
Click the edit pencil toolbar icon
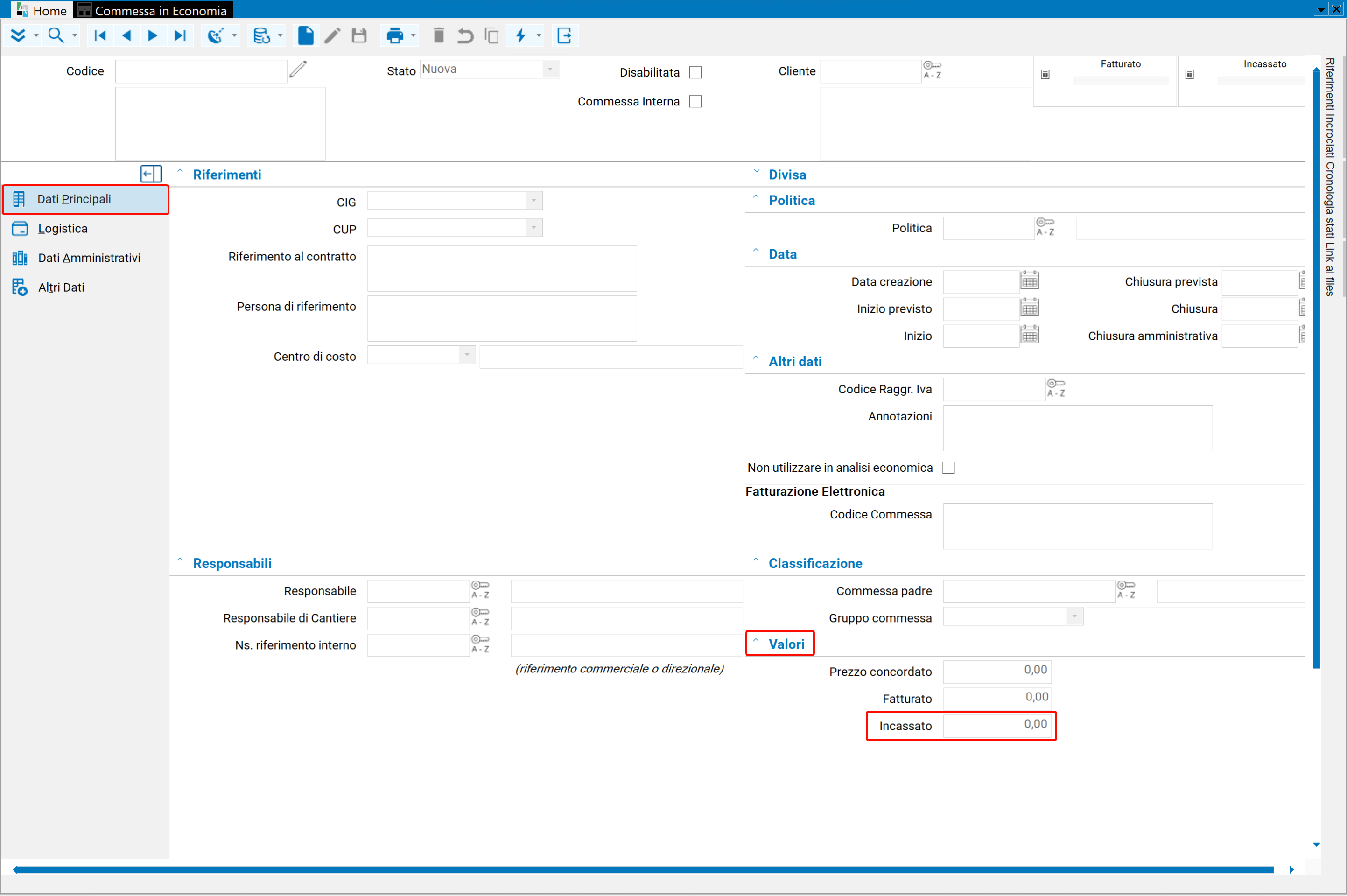[x=332, y=35]
